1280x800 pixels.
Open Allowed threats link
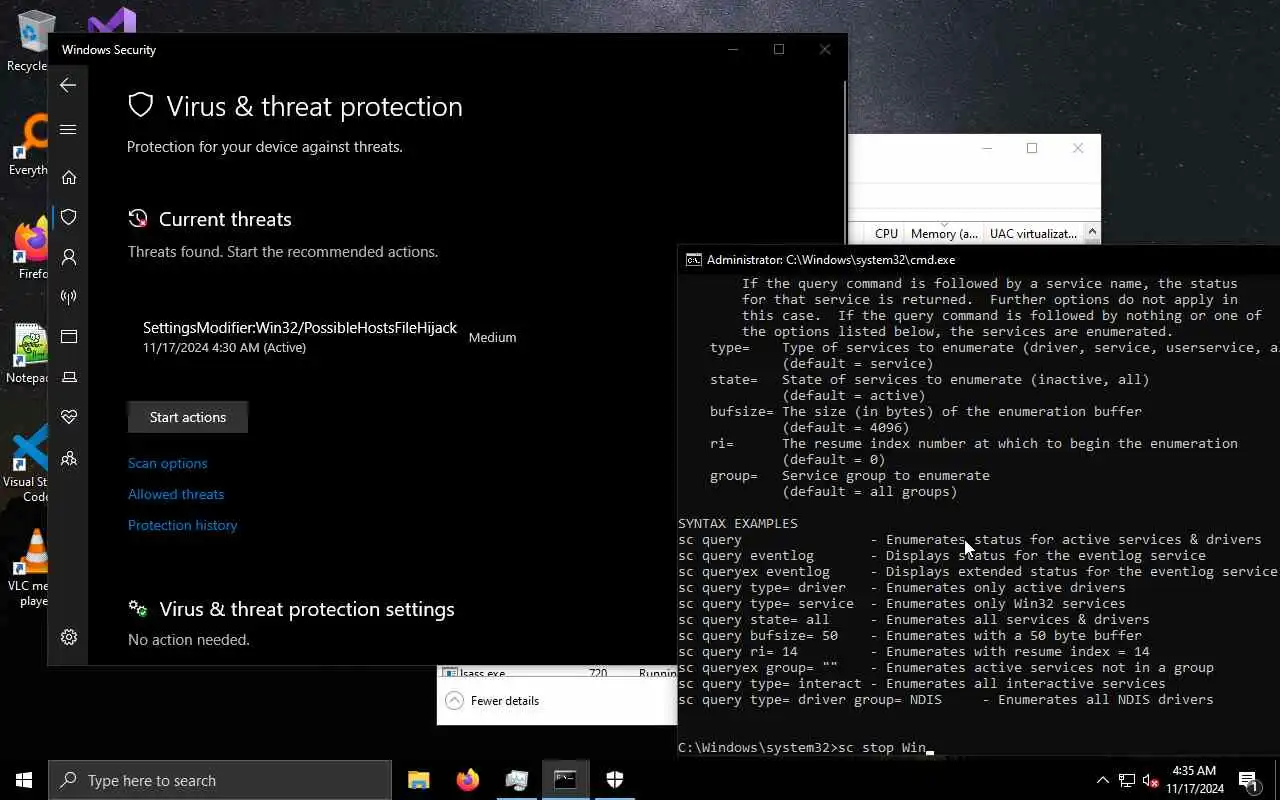pyautogui.click(x=176, y=494)
